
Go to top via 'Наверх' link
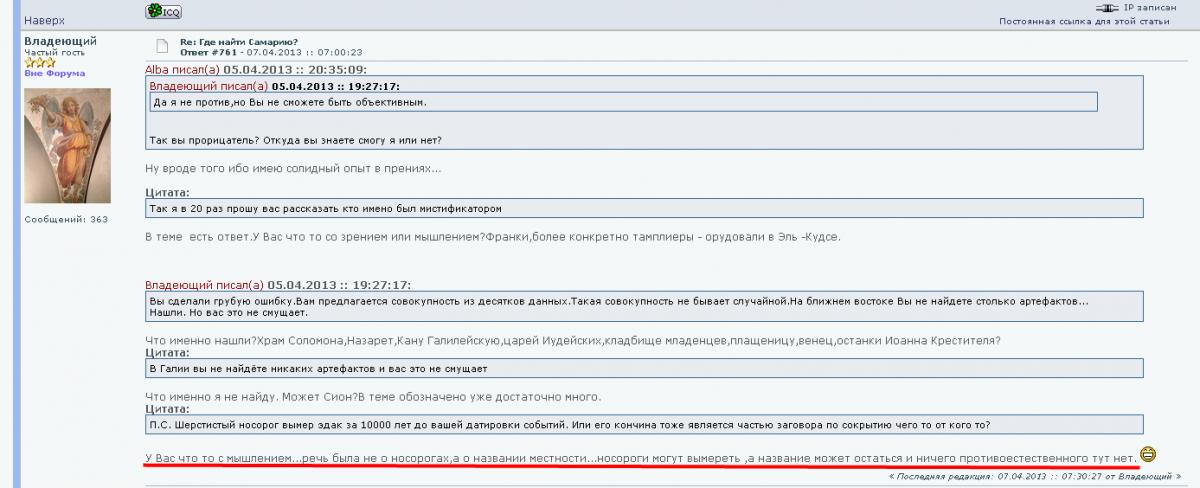tap(42, 20)
